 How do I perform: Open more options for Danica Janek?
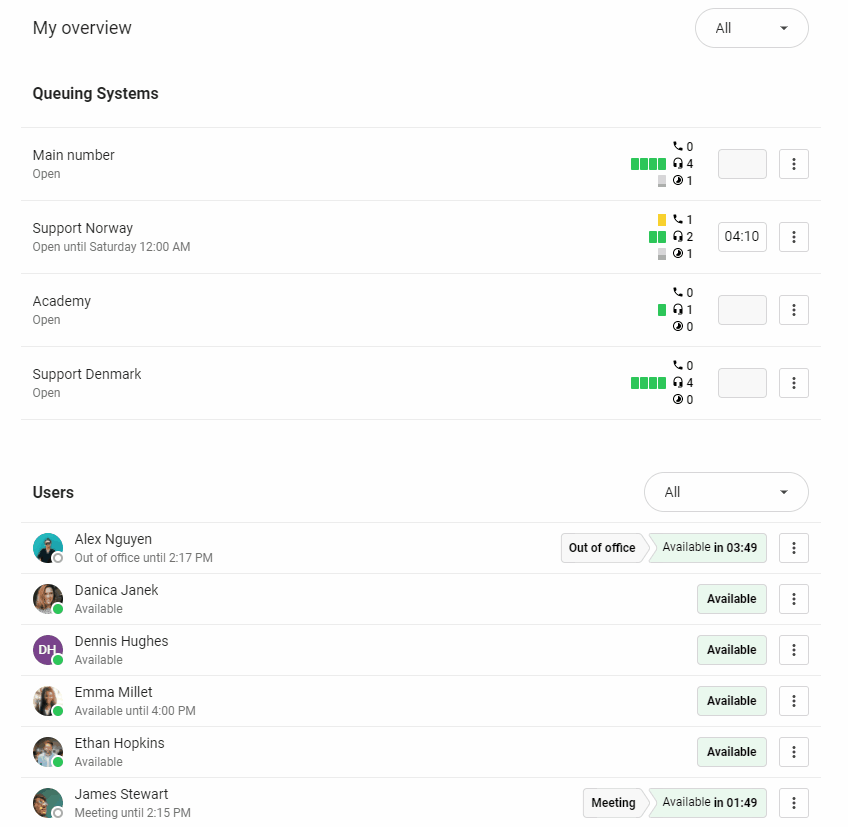tap(793, 599)
